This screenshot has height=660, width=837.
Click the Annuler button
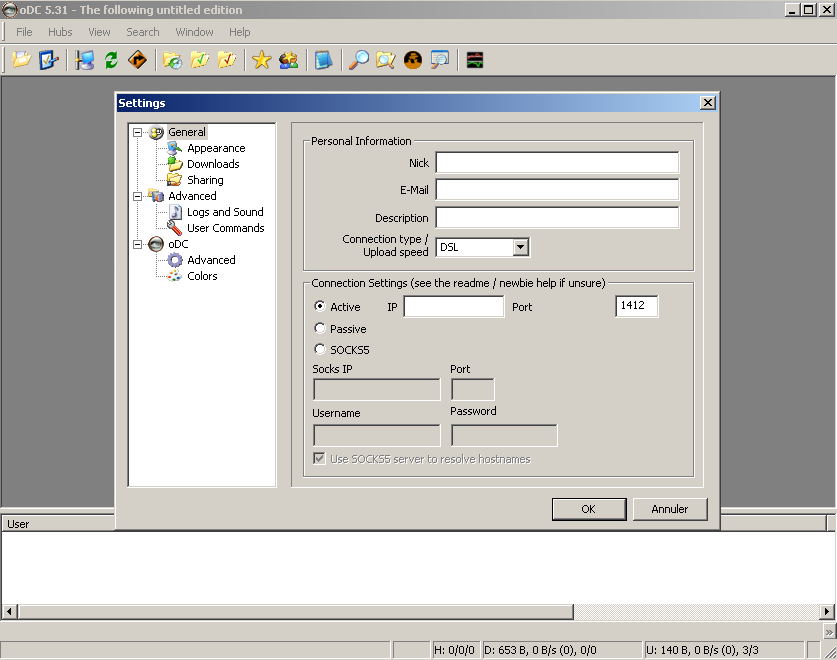point(670,509)
